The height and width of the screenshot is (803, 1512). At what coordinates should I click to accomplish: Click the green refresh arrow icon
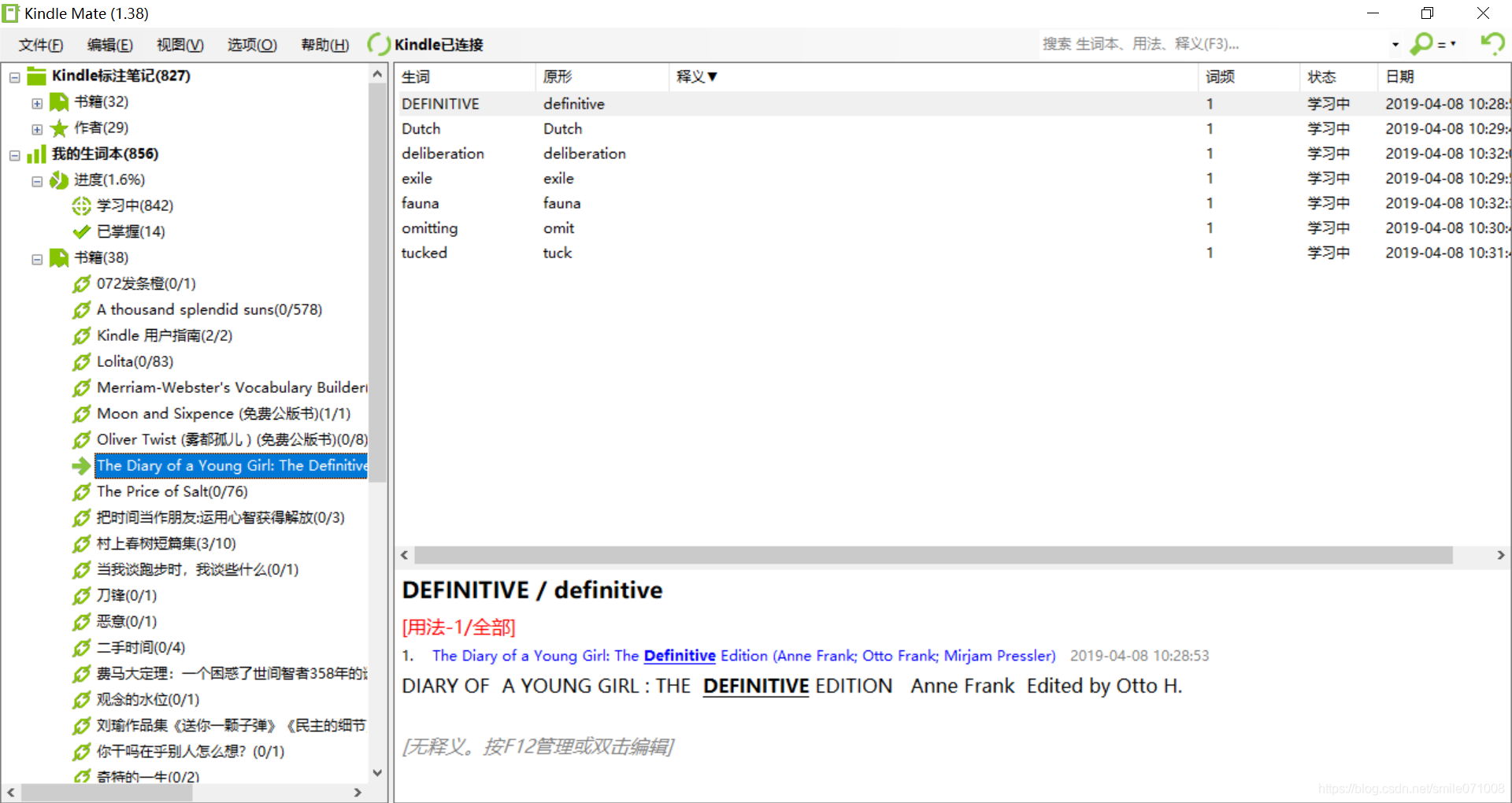pyautogui.click(x=1492, y=43)
